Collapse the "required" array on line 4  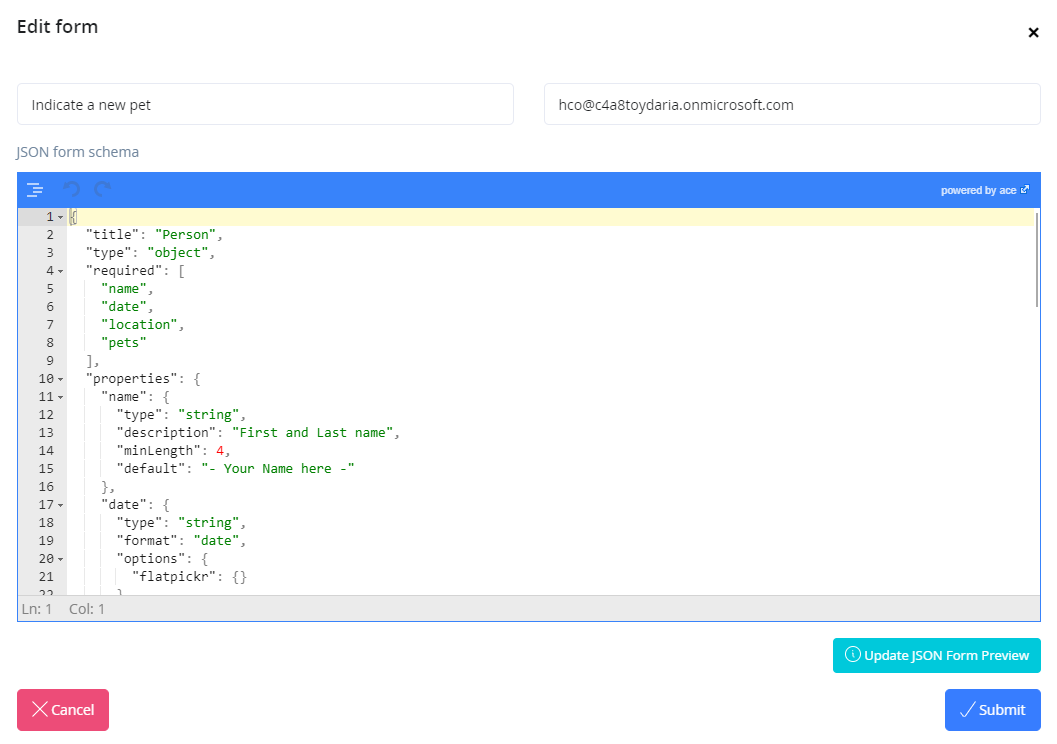(60, 271)
